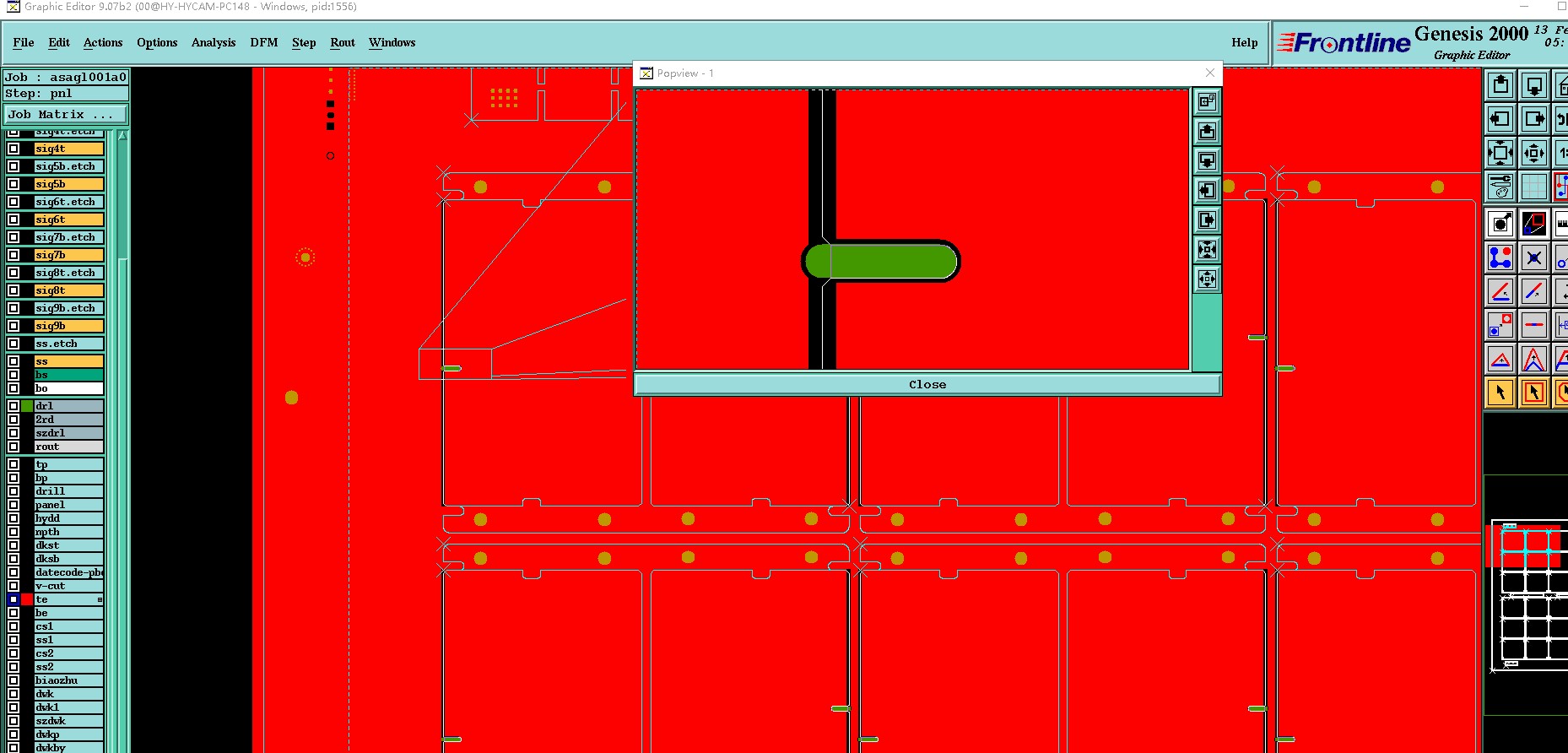
Task: Toggle display checkbox for bs layer
Action: point(14,375)
